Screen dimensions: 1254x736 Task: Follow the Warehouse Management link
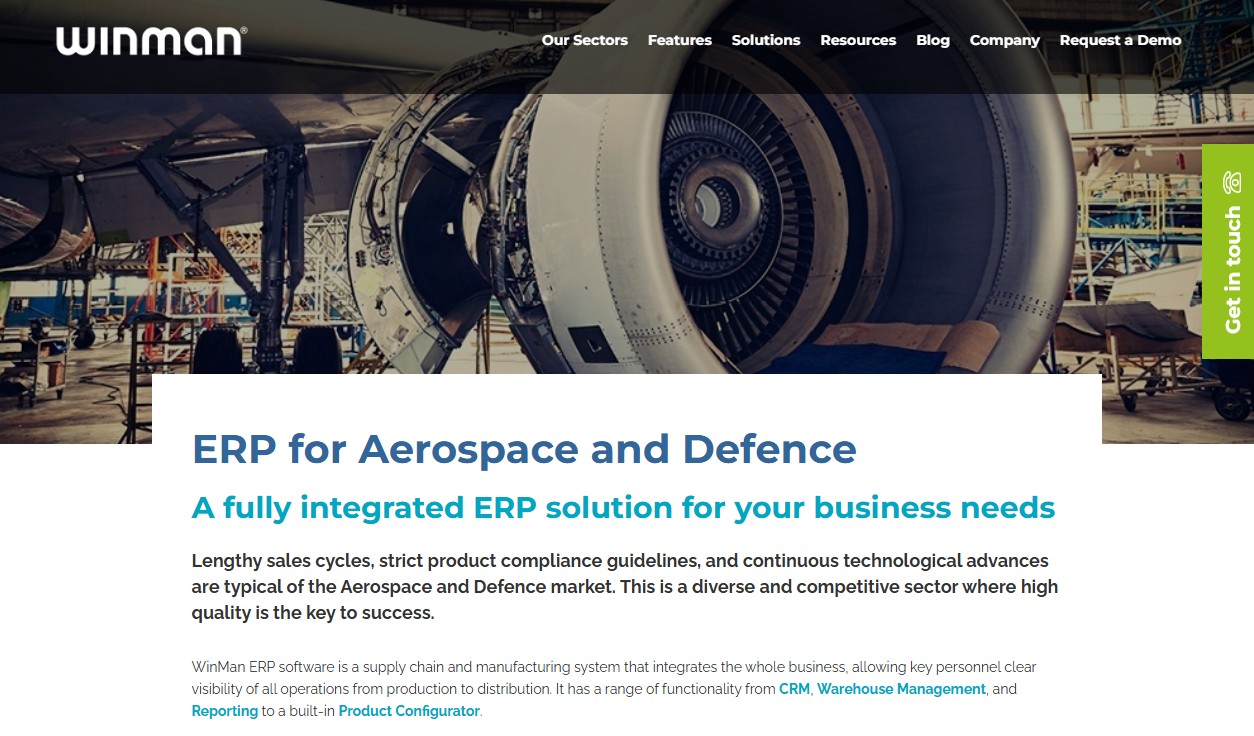click(x=901, y=689)
